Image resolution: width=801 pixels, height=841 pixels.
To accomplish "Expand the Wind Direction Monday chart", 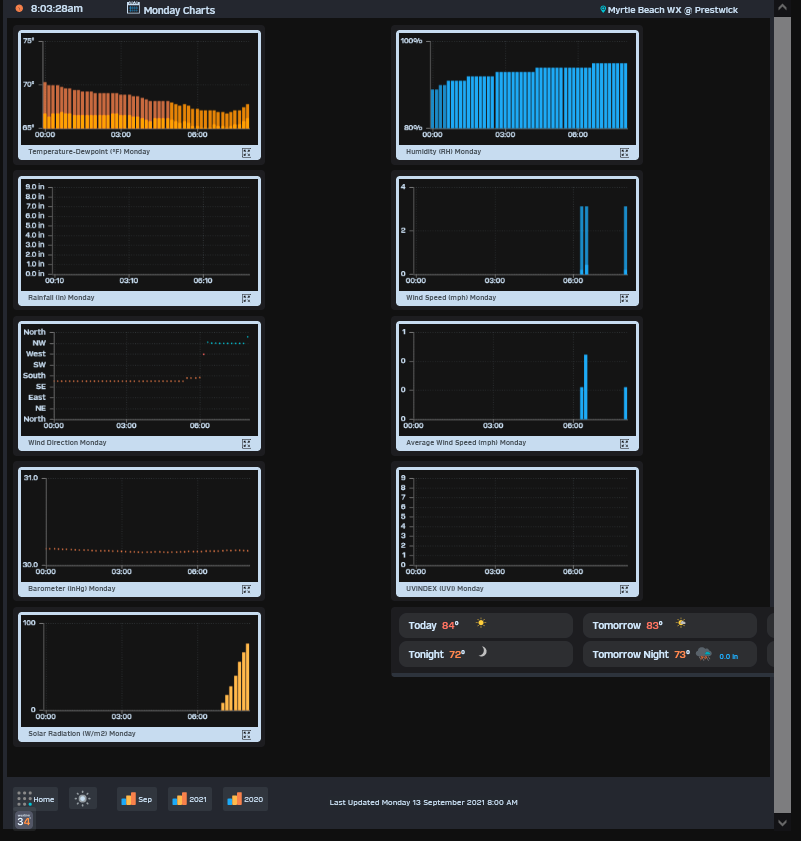I will click(246, 444).
